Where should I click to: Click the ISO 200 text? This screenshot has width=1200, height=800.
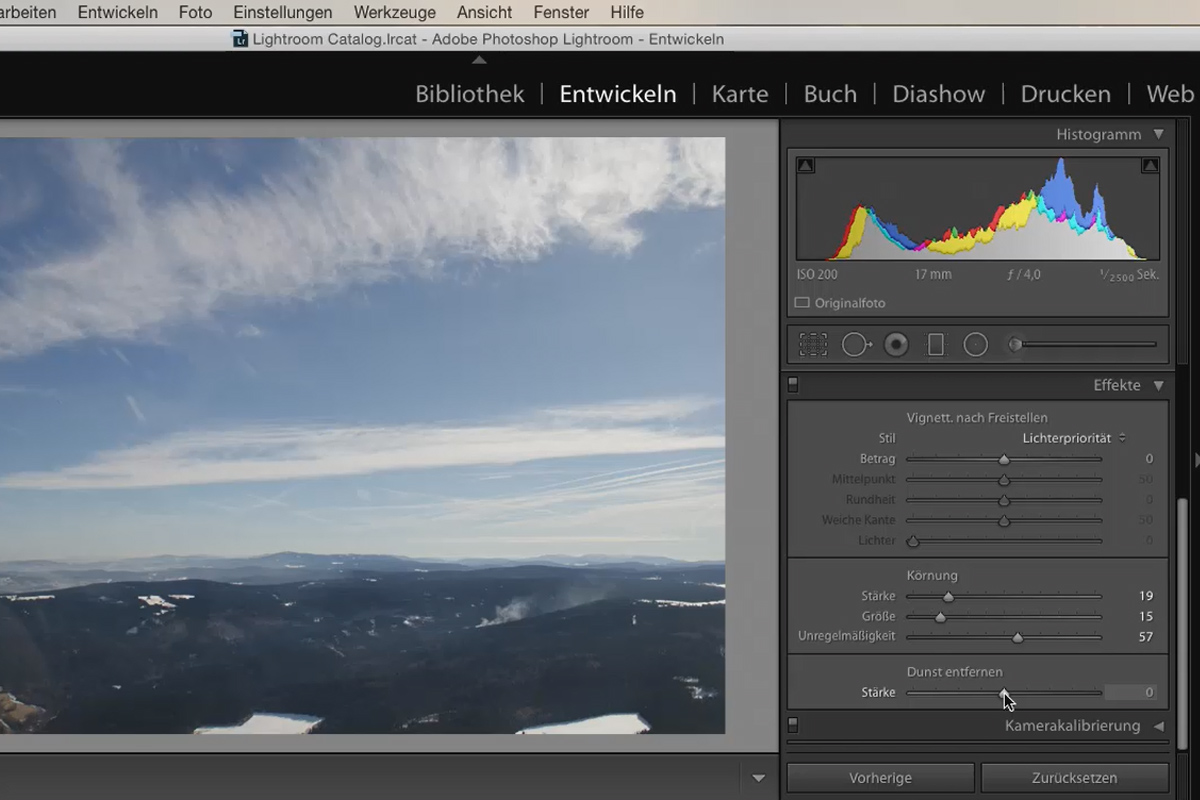pyautogui.click(x=817, y=274)
